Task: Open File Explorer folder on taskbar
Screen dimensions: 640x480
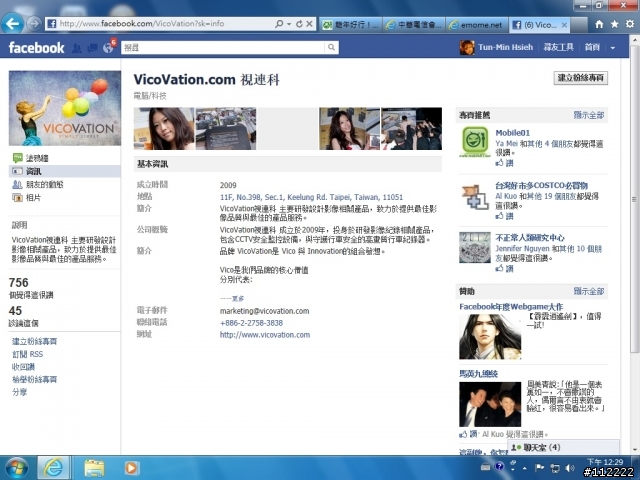Action: click(94, 468)
